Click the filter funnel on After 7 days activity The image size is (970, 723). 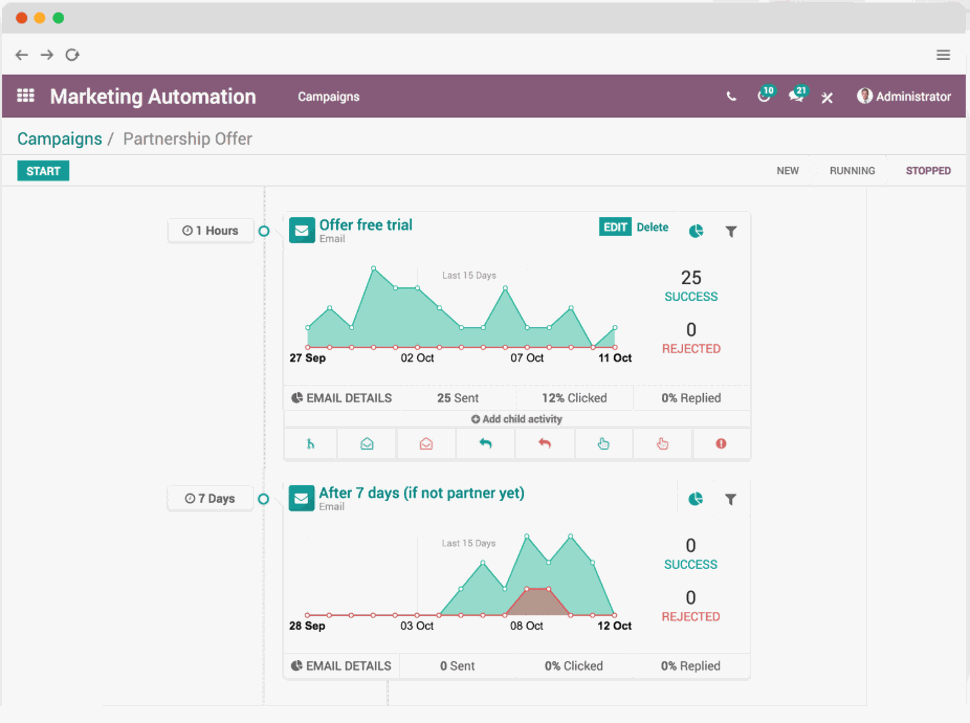click(731, 499)
